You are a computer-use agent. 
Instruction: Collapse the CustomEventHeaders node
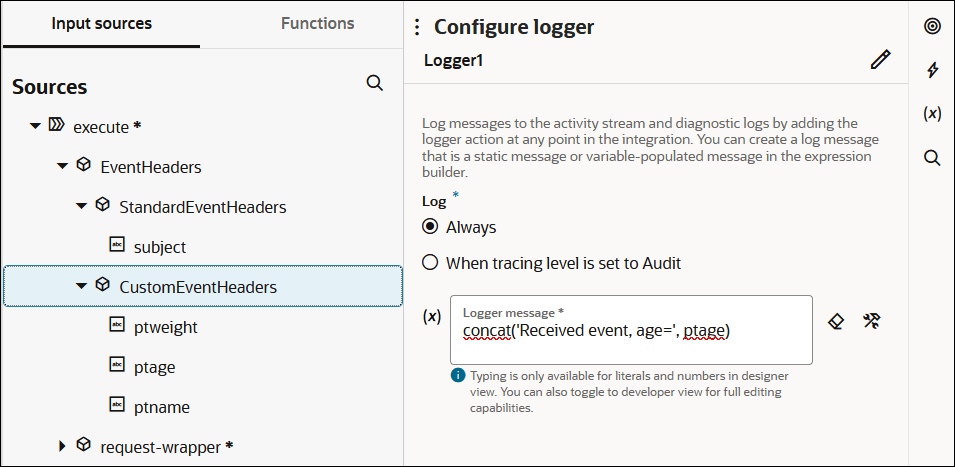82,286
